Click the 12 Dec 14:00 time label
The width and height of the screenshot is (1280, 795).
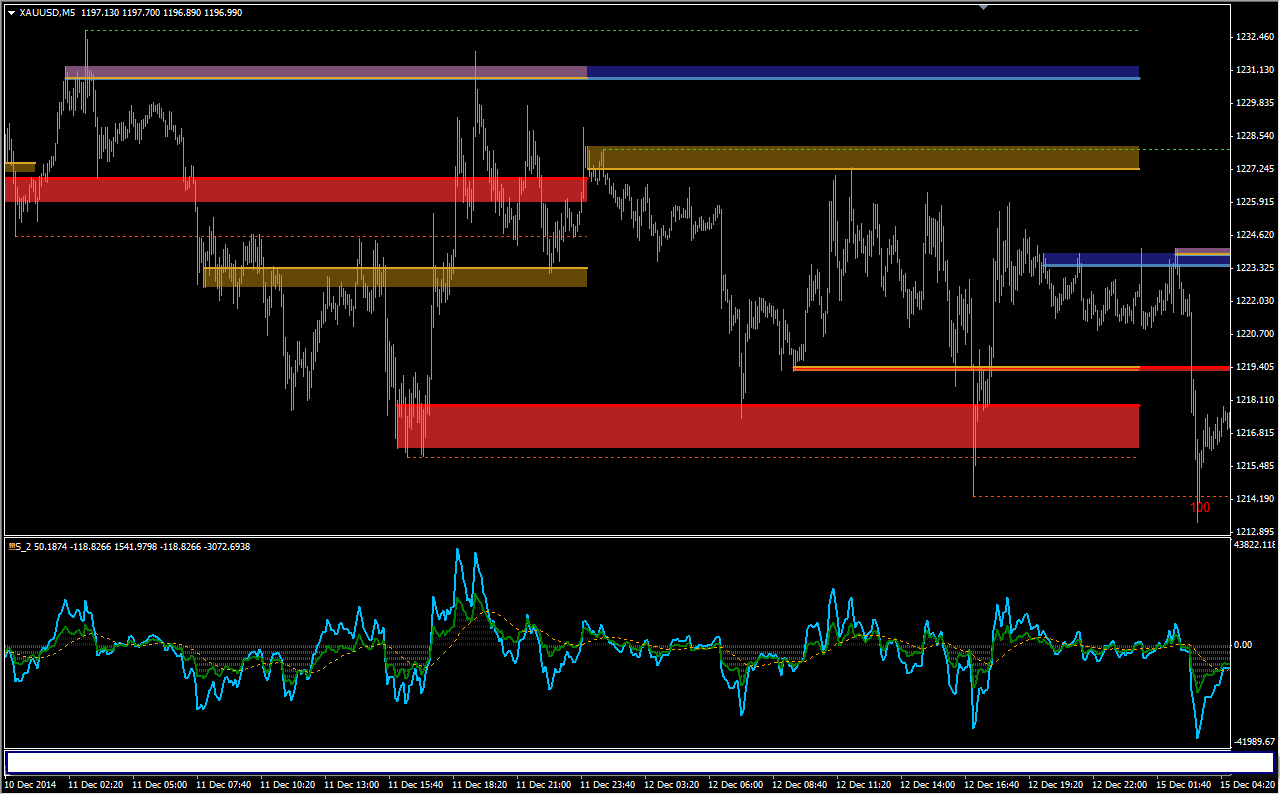tap(927, 785)
